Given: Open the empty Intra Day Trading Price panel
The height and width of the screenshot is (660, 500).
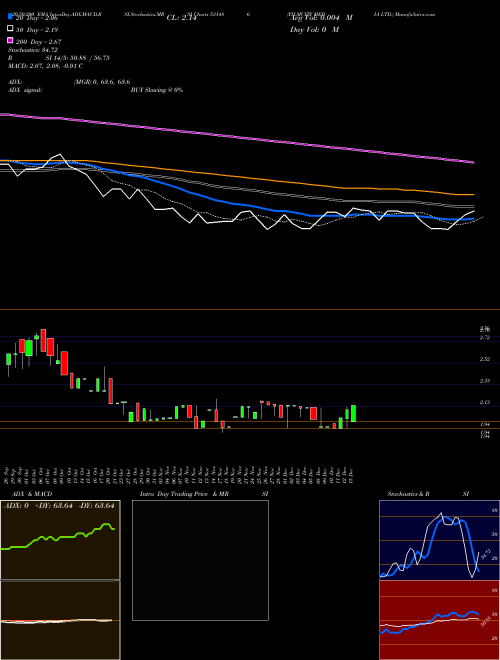Looking at the screenshot, I should 200,560.
